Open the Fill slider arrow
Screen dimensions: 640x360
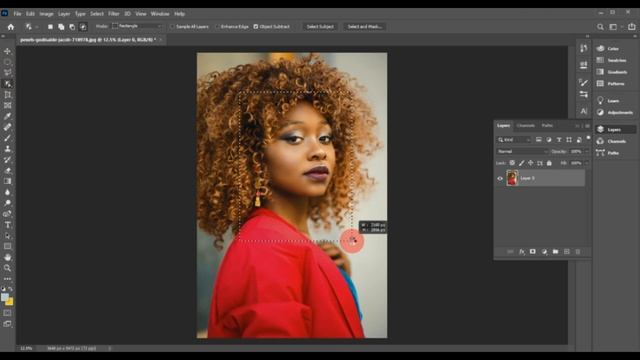click(x=587, y=163)
